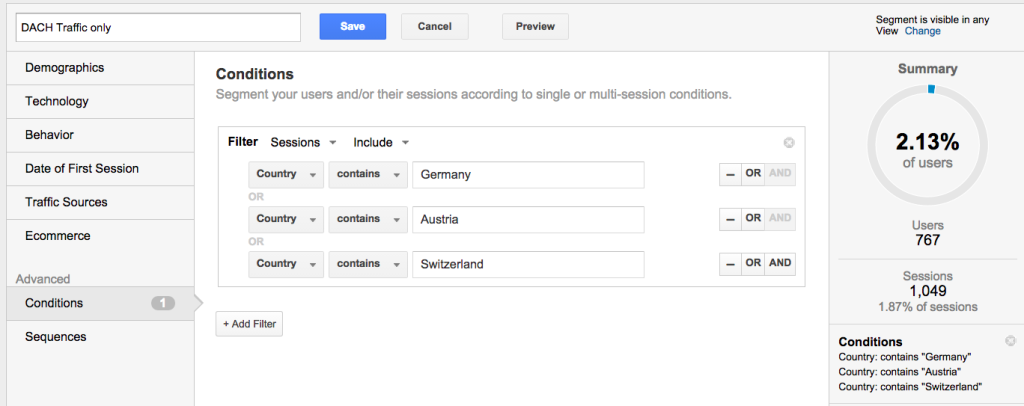
Task: Go to the Sequences section
Action: (101, 337)
